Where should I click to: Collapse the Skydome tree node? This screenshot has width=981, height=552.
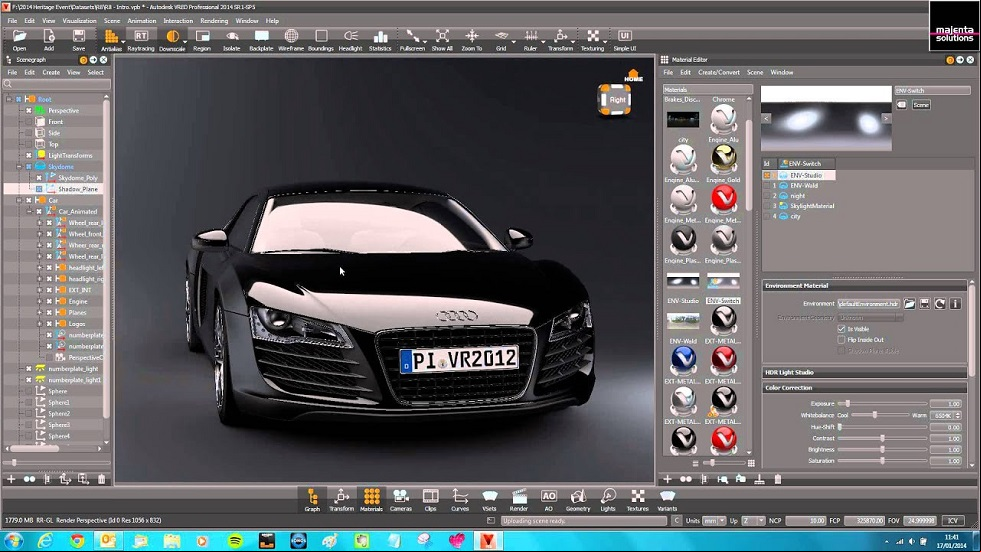19,166
